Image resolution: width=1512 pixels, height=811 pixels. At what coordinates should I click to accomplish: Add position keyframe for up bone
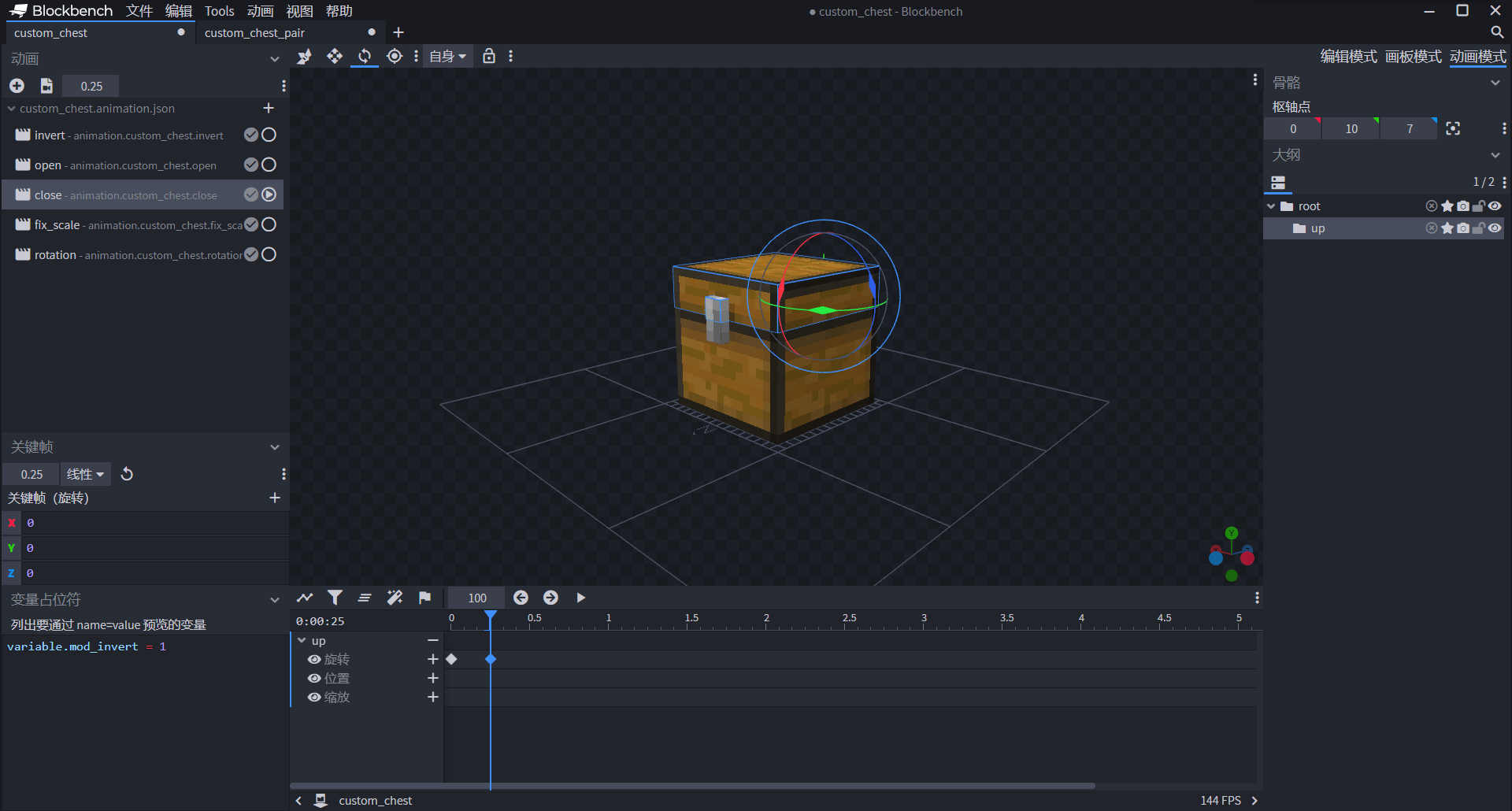pos(432,678)
